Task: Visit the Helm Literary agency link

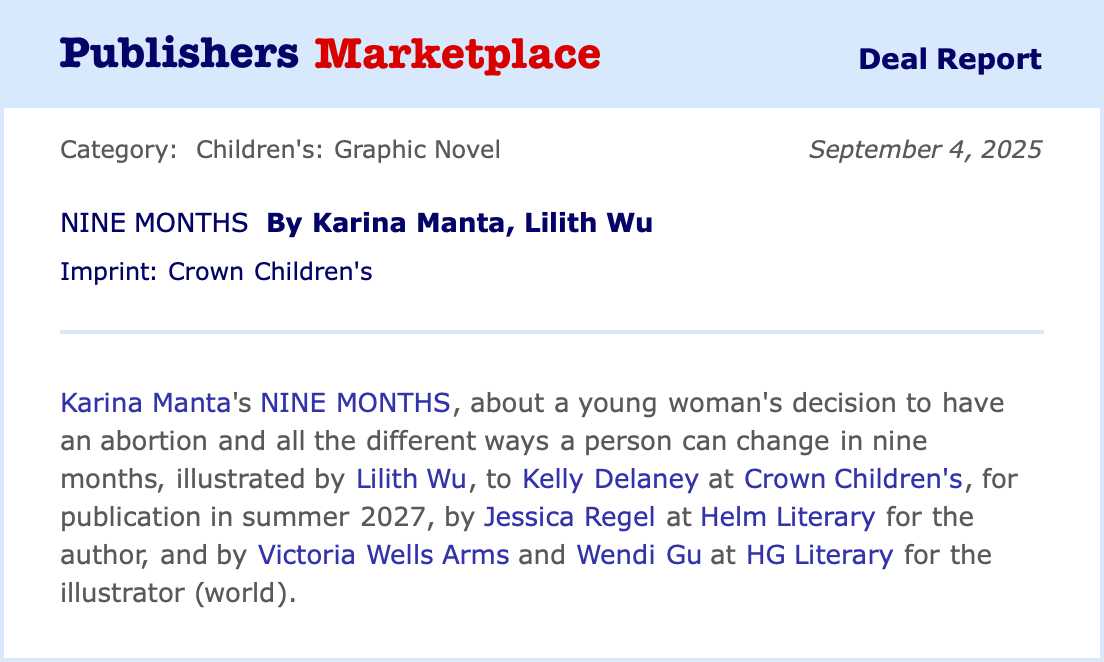Action: pos(787,517)
